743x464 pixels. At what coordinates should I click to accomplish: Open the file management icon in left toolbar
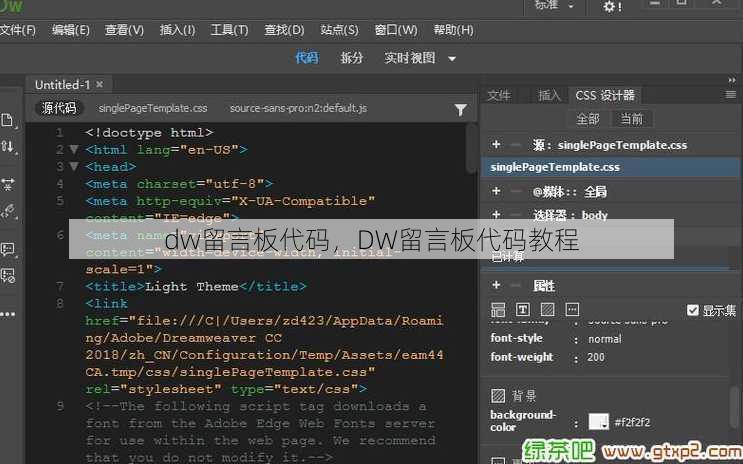(7, 120)
